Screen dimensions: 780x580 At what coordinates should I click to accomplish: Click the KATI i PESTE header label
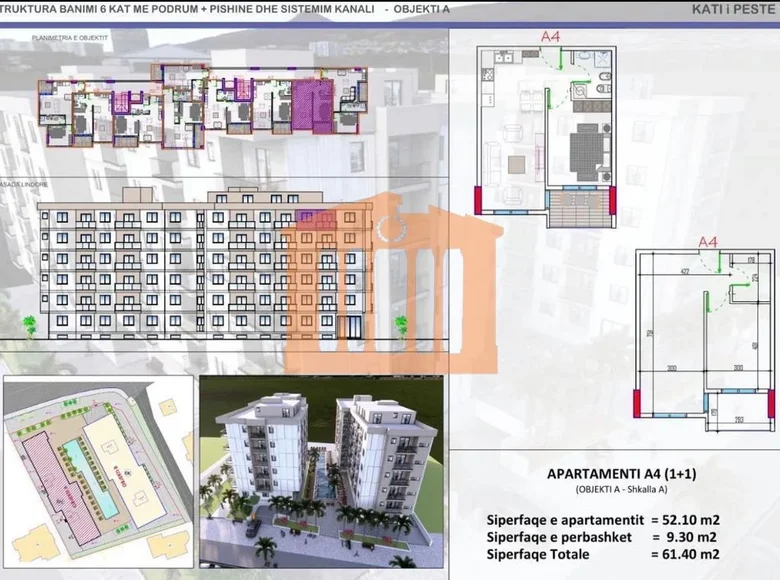[733, 9]
